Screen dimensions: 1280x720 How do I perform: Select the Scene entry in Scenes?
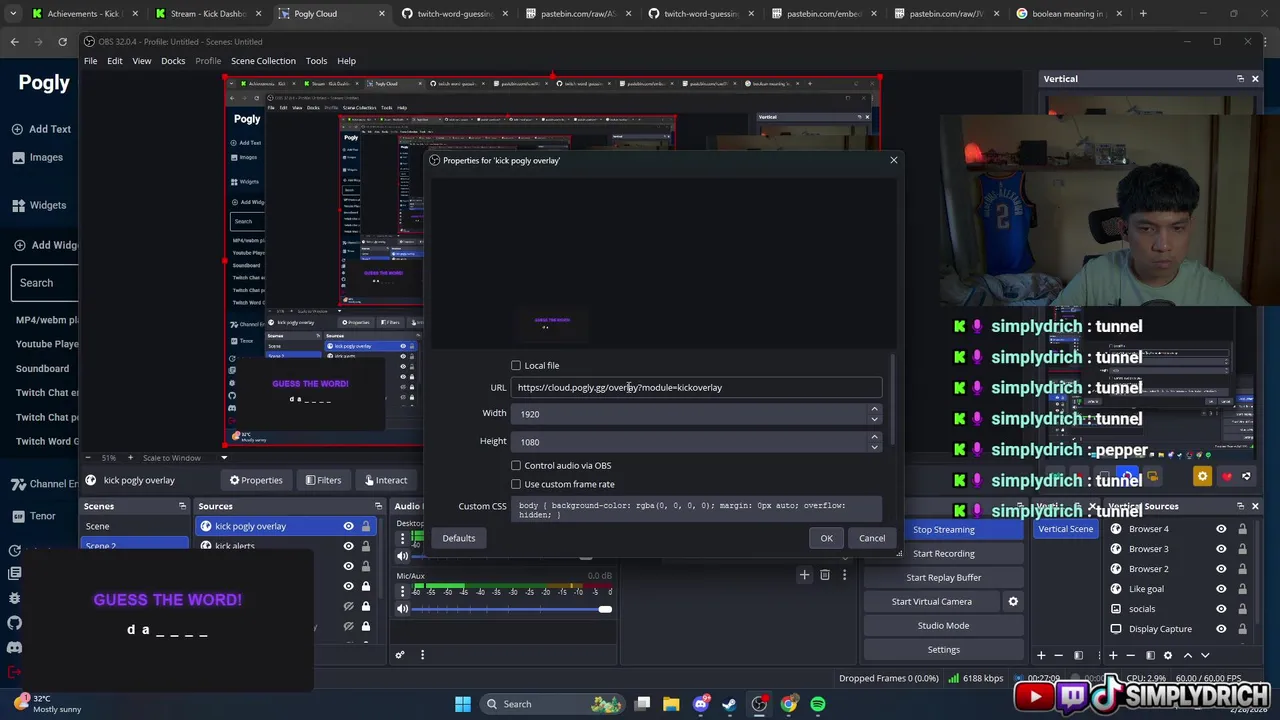(134, 527)
